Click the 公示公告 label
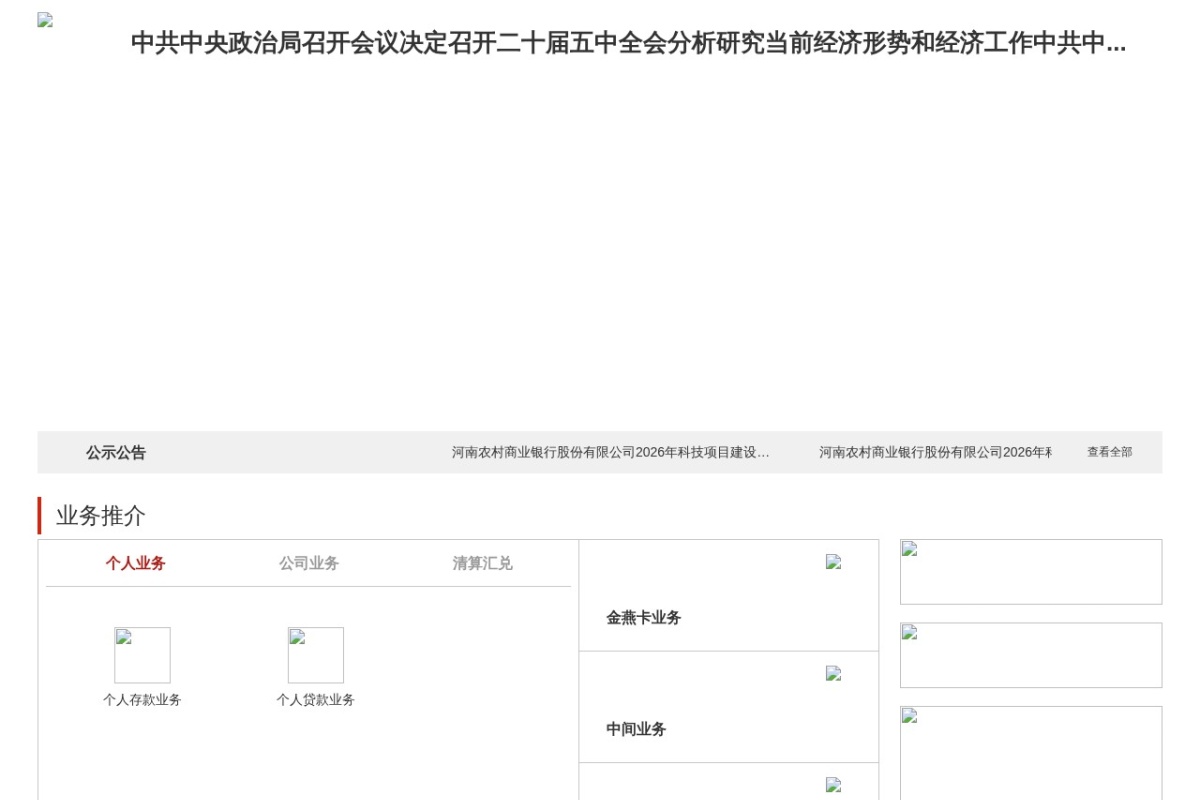This screenshot has width=1200, height=800. (x=116, y=452)
